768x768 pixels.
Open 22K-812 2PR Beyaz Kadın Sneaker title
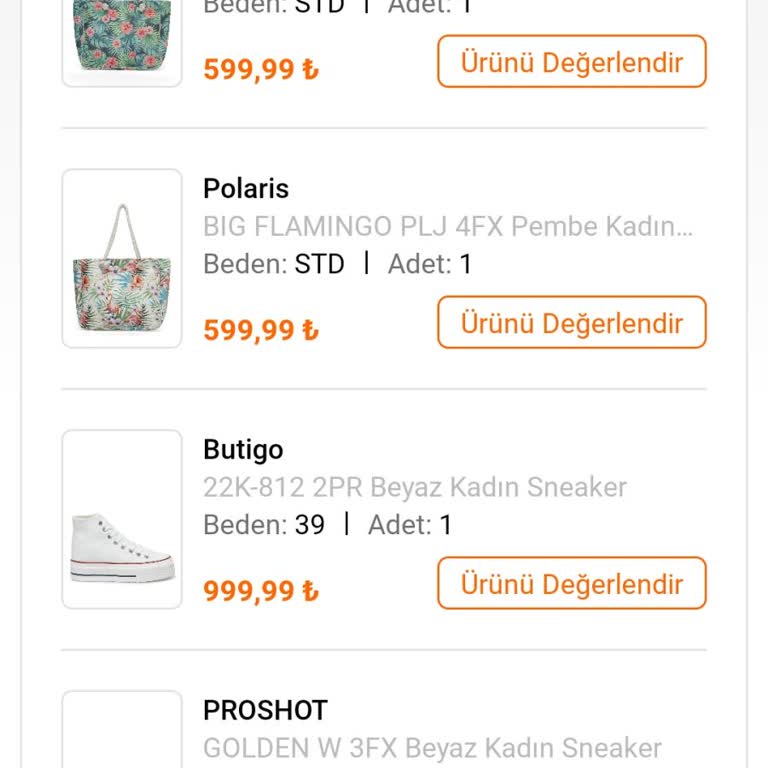click(x=414, y=487)
